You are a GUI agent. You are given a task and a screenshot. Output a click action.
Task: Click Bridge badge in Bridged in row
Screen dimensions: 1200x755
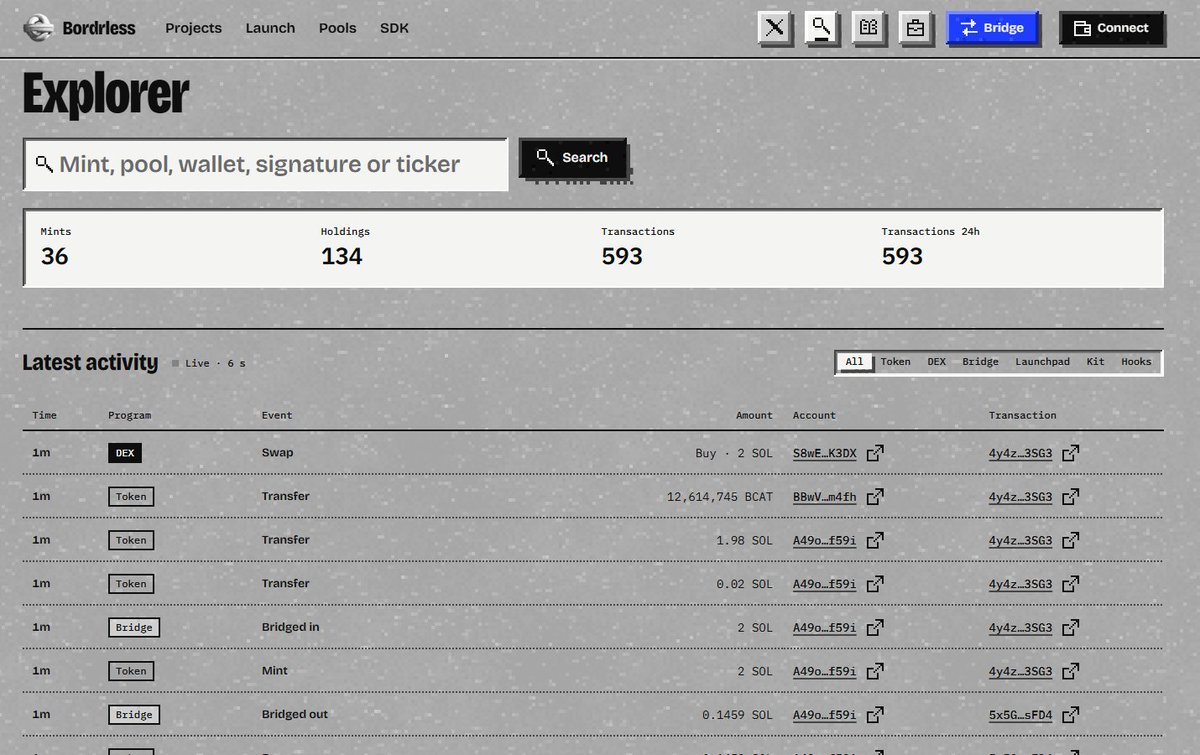(x=134, y=628)
